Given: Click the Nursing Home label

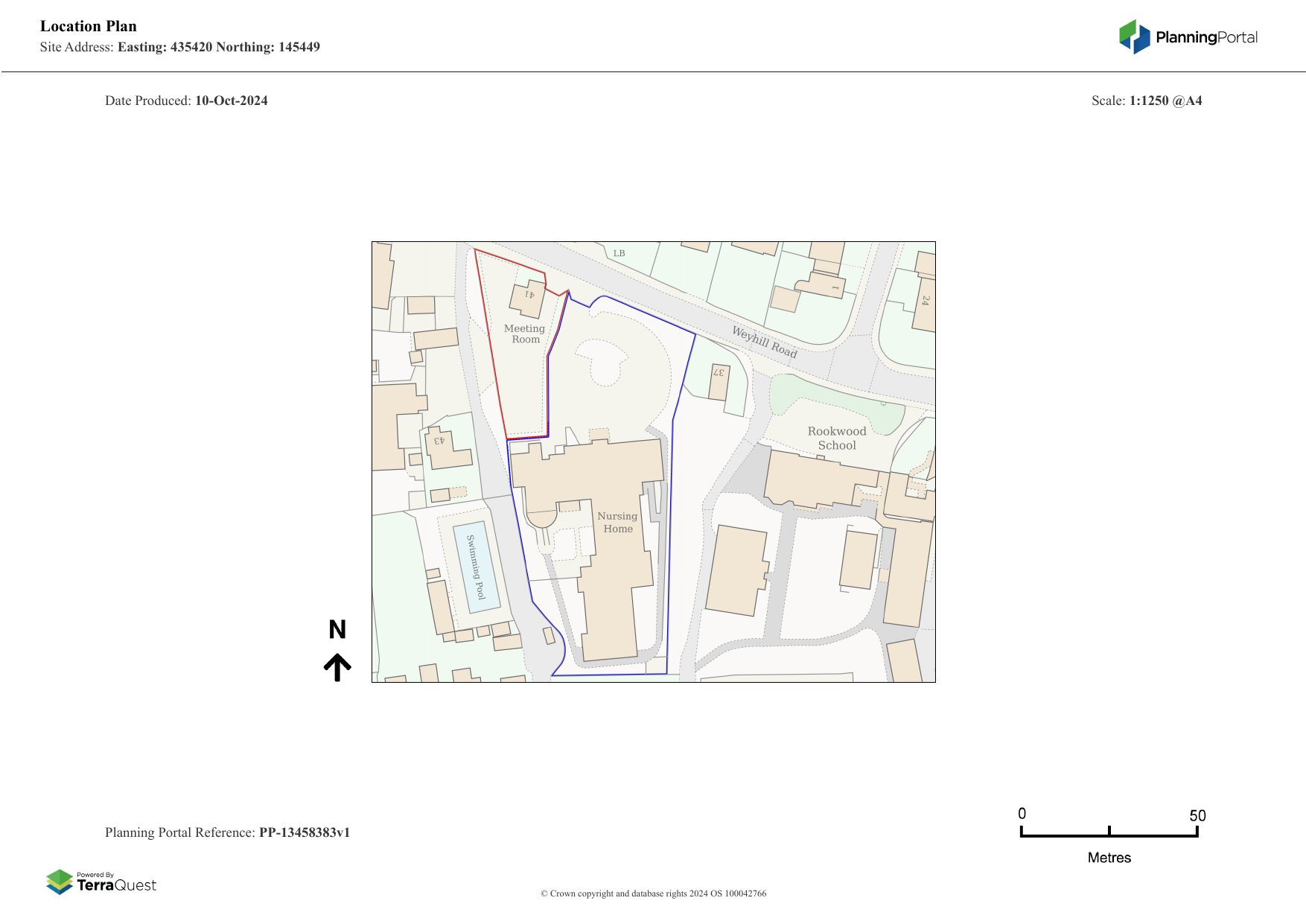Looking at the screenshot, I should (617, 522).
